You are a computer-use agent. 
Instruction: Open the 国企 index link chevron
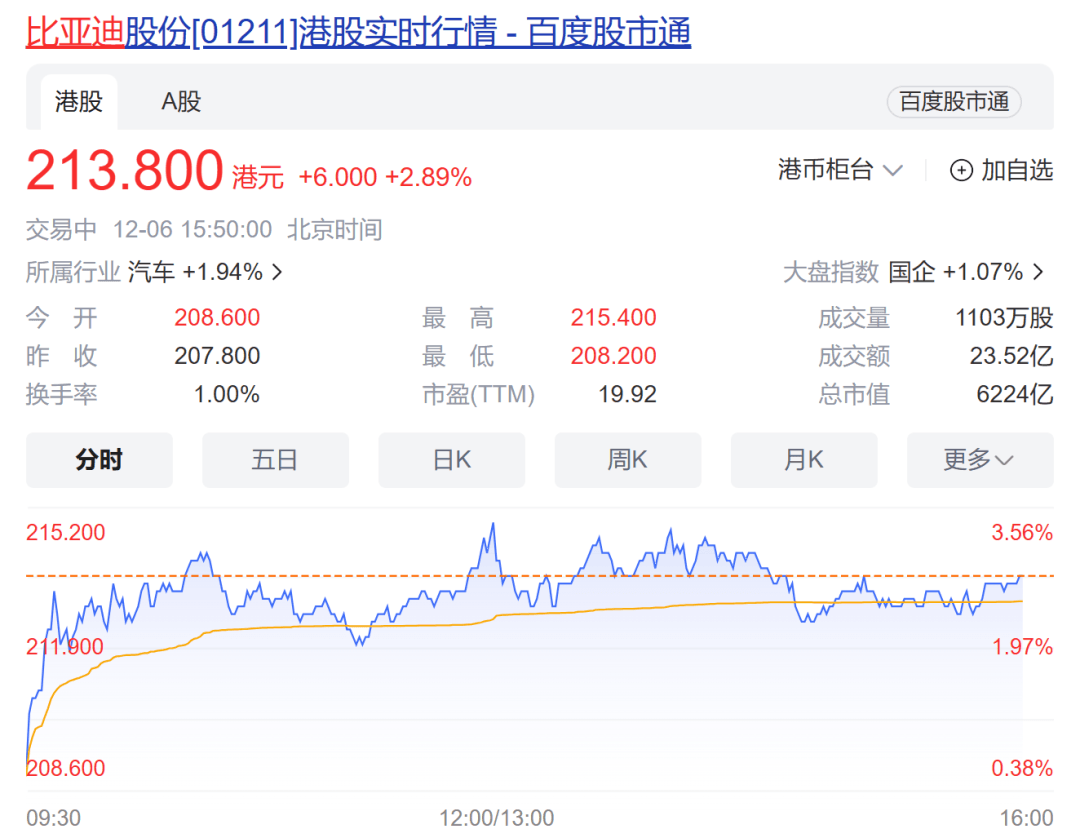tap(1038, 273)
